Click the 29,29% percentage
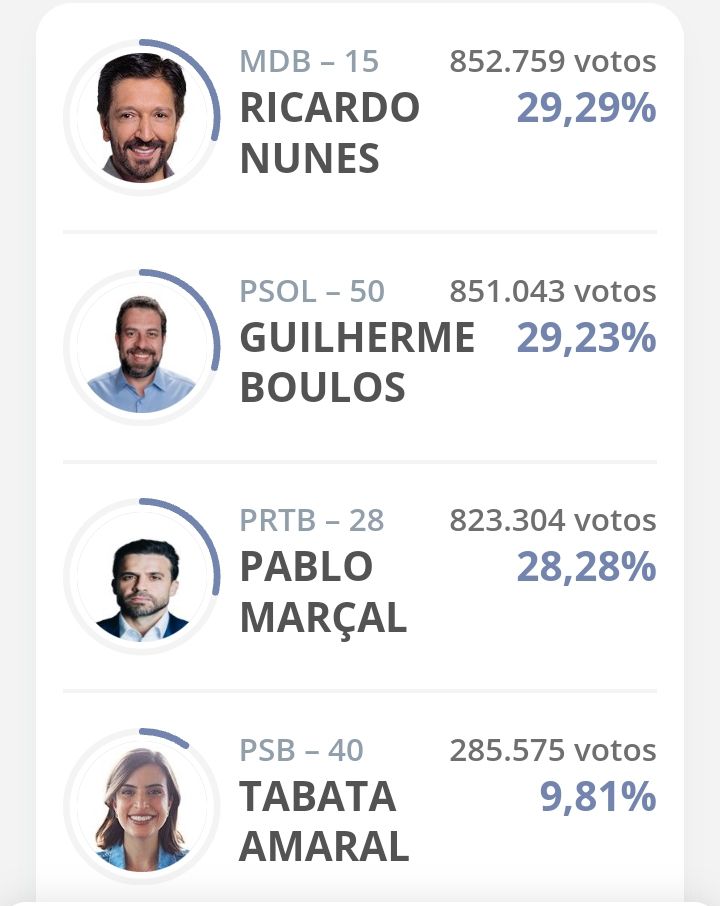 click(x=586, y=108)
